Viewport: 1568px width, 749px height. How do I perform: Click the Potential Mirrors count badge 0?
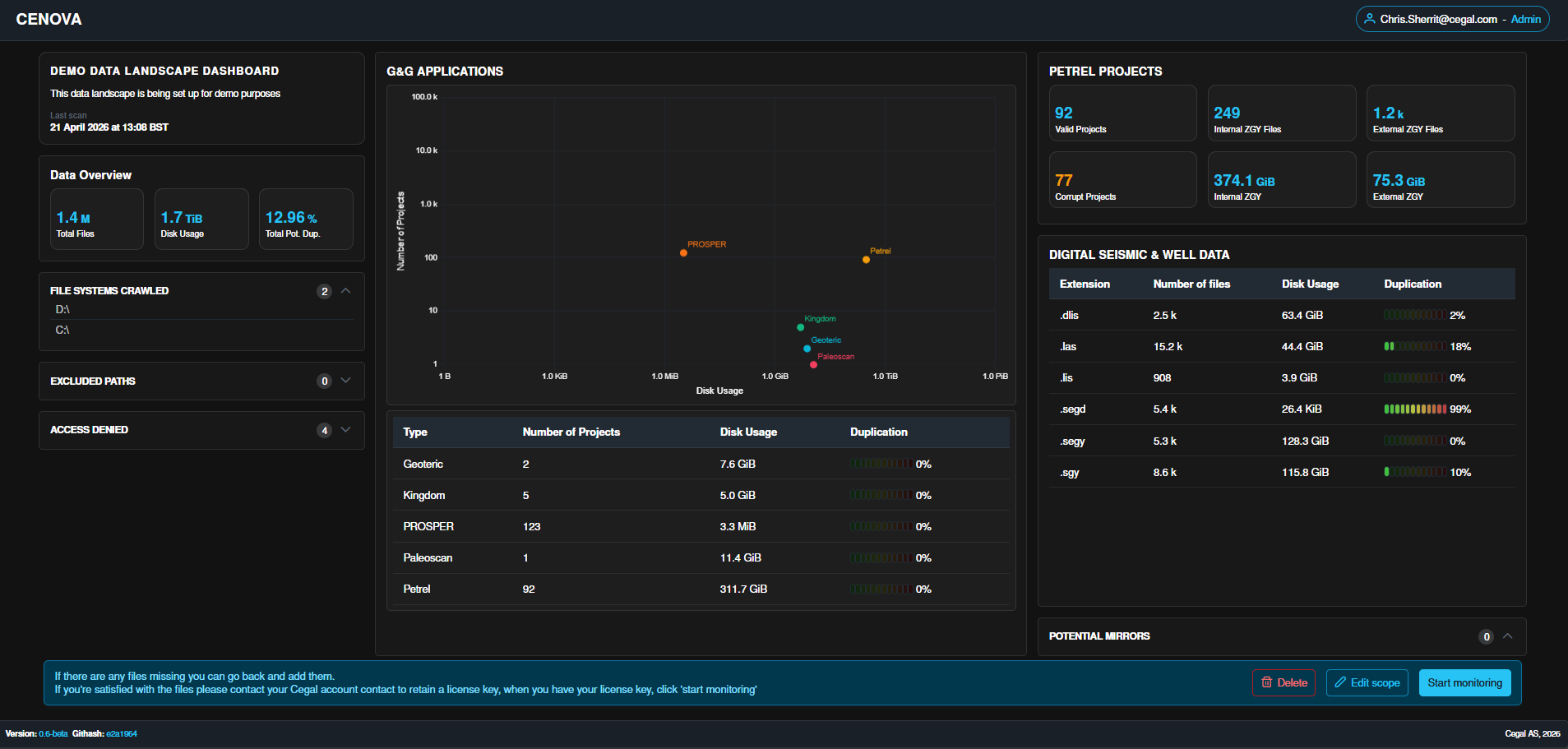[1487, 636]
